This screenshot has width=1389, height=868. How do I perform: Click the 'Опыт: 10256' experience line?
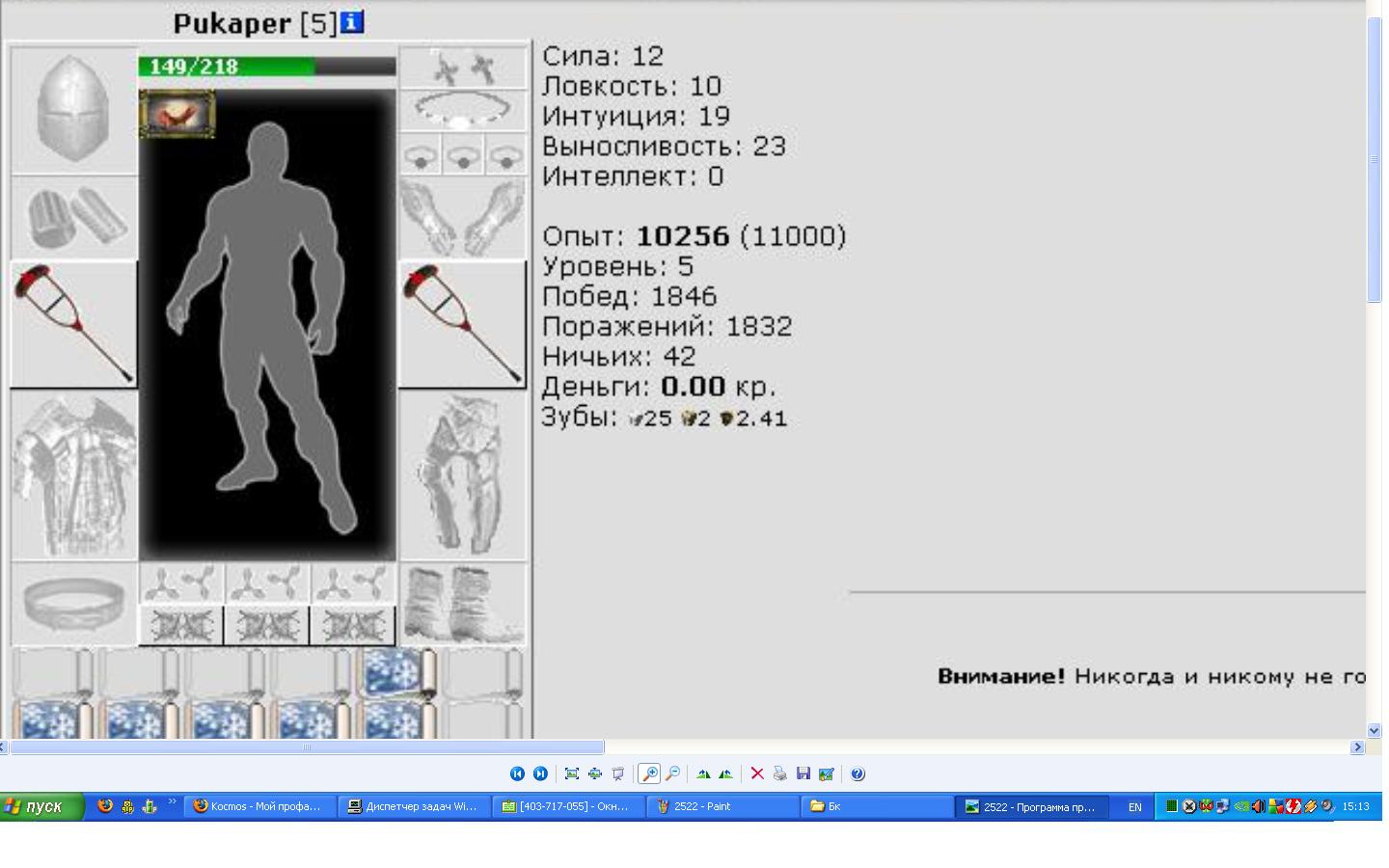pyautogui.click(x=694, y=236)
